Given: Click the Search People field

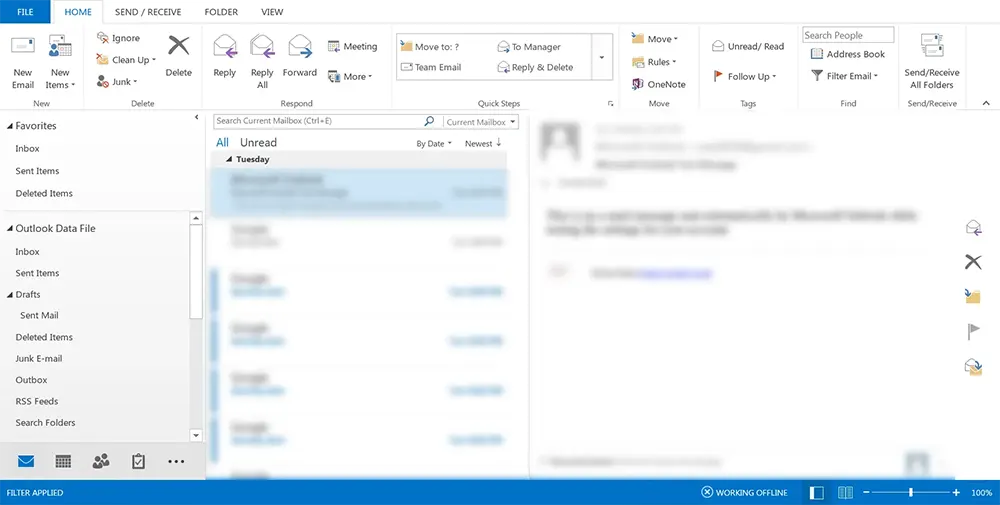Looking at the screenshot, I should (x=848, y=35).
